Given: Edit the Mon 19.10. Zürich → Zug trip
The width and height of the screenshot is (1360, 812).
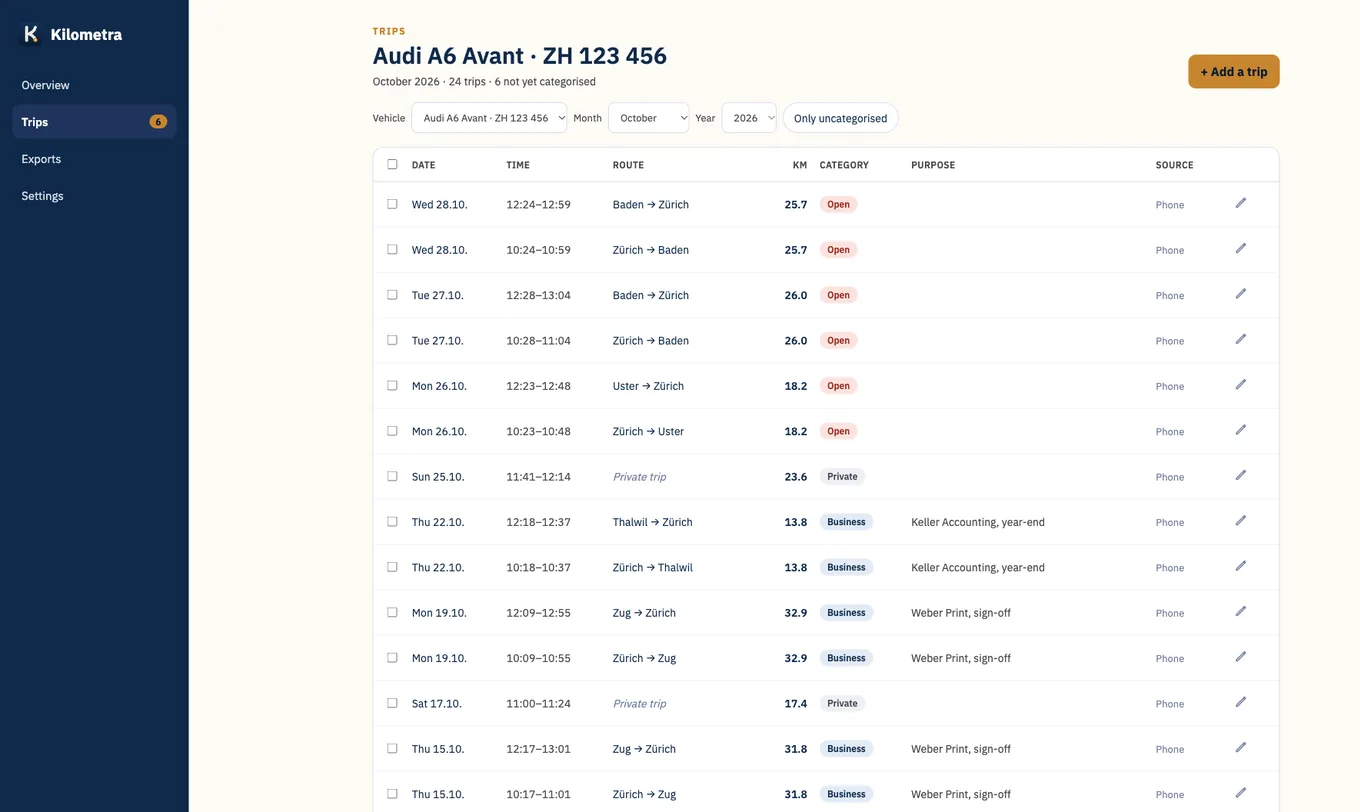Looking at the screenshot, I should pos(1240,657).
